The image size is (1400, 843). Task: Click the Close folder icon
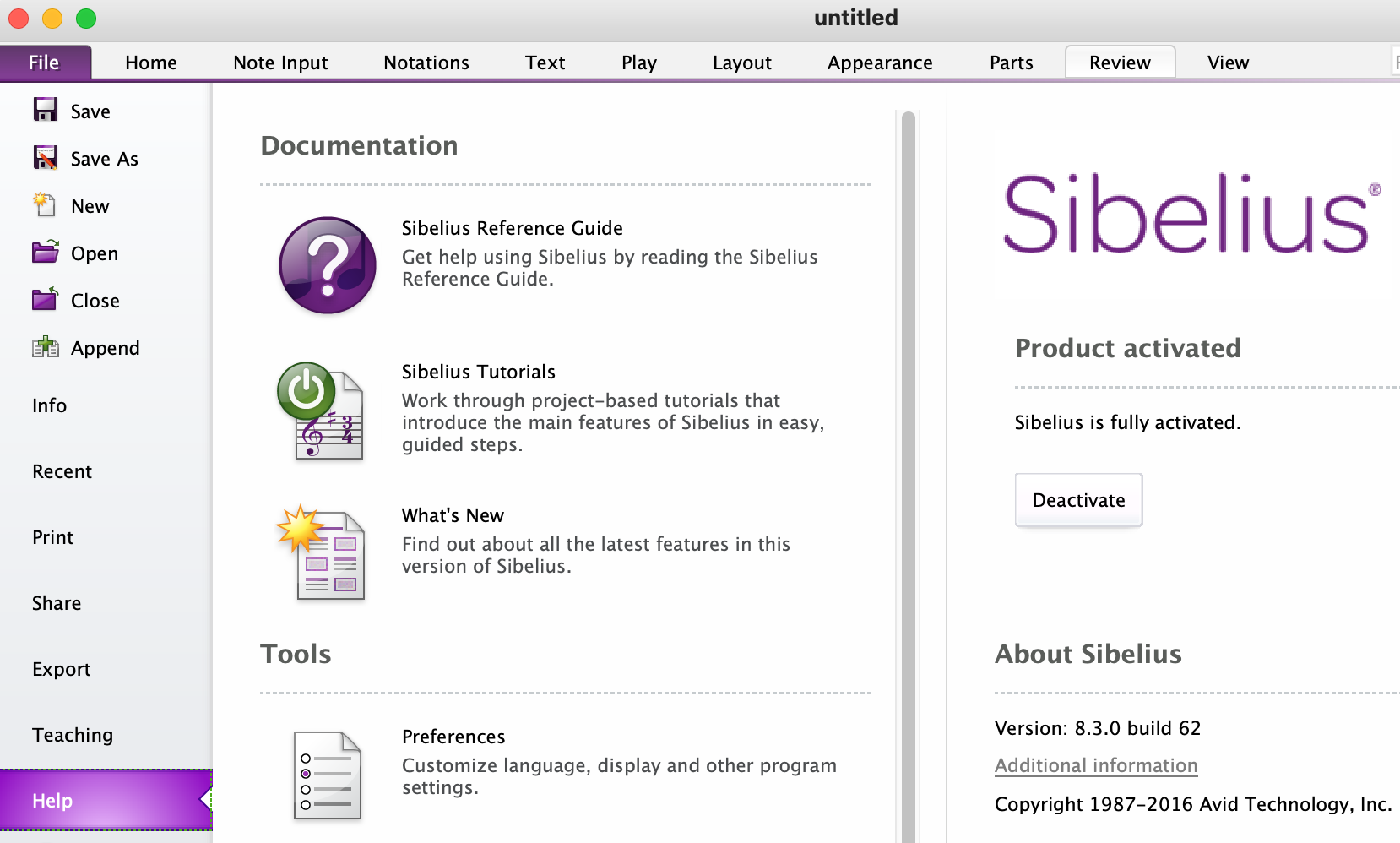click(x=46, y=299)
